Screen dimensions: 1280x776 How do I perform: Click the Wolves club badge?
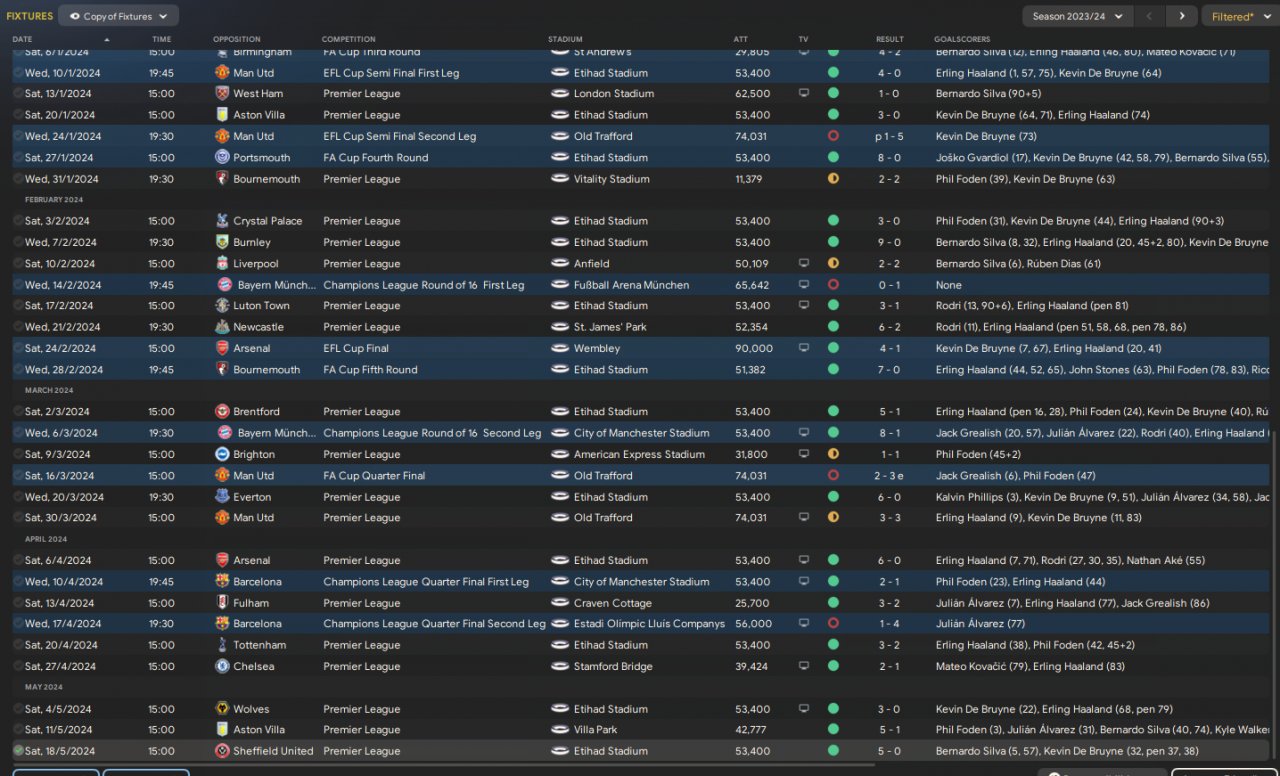pyautogui.click(x=222, y=709)
